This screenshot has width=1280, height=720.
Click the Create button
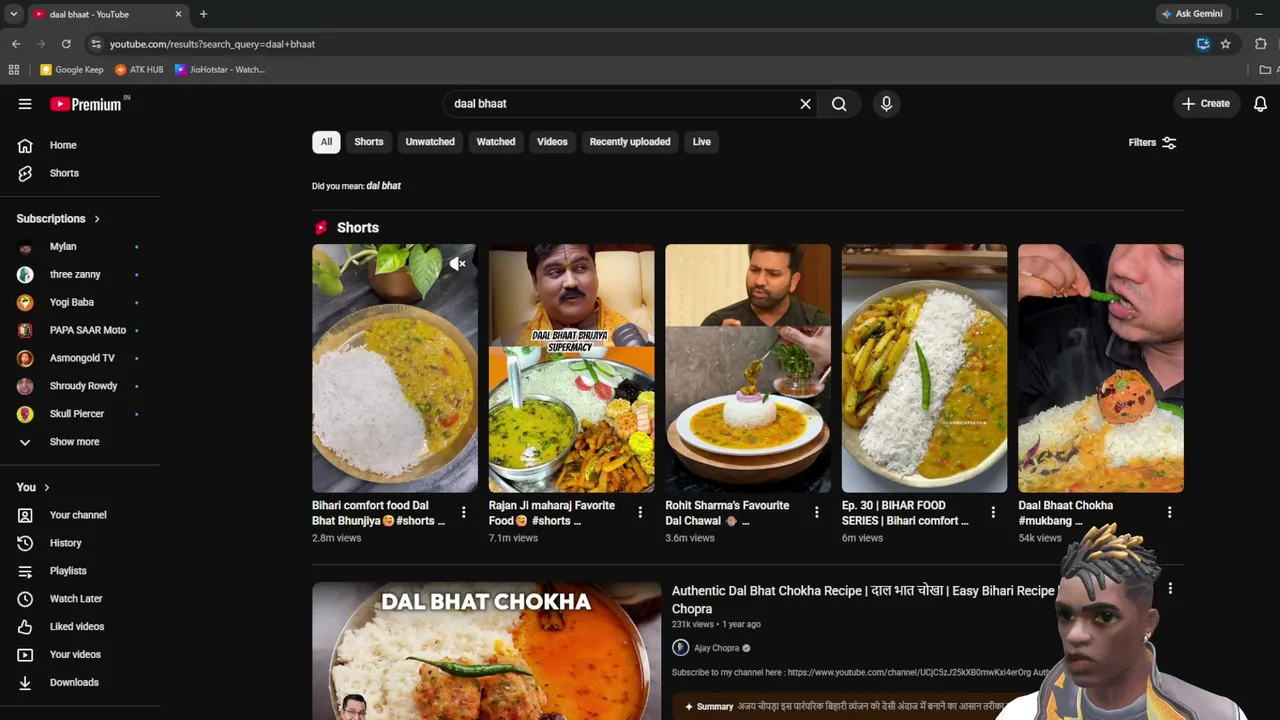1206,104
